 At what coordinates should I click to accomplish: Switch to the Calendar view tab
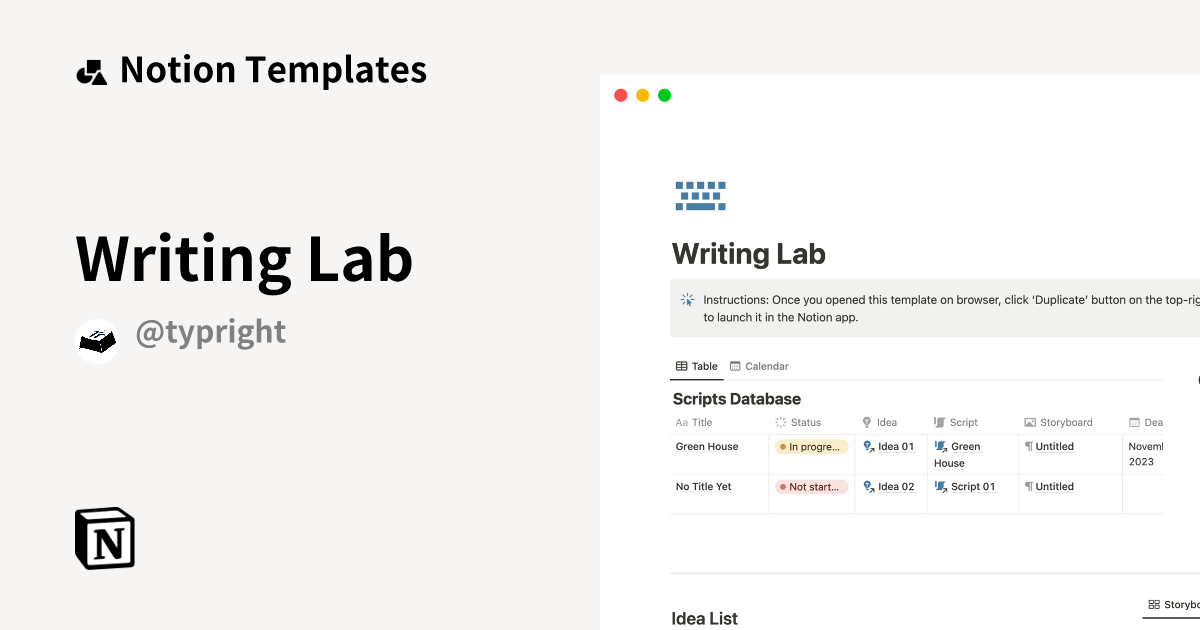click(x=759, y=366)
